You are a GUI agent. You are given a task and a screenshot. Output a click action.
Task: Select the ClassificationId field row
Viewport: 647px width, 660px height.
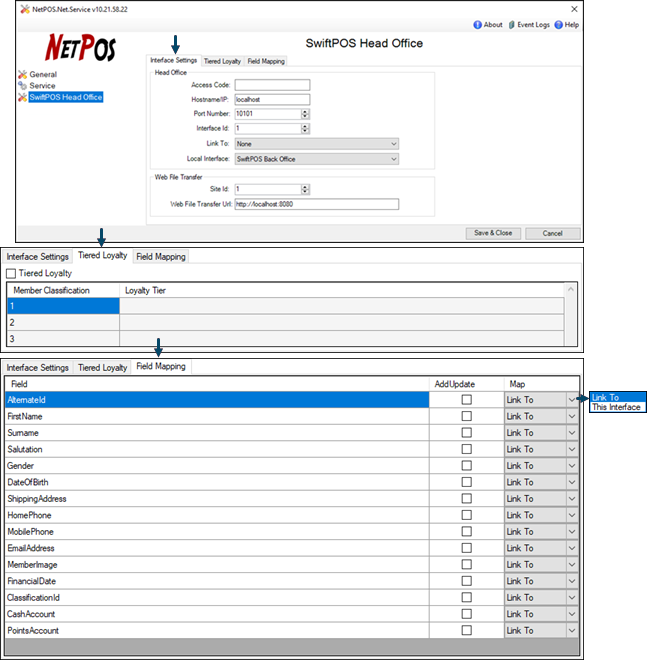pyautogui.click(x=217, y=598)
